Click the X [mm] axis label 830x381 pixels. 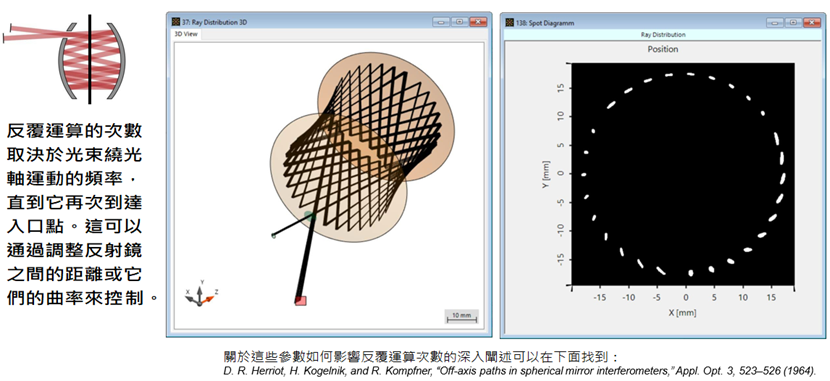682,312
